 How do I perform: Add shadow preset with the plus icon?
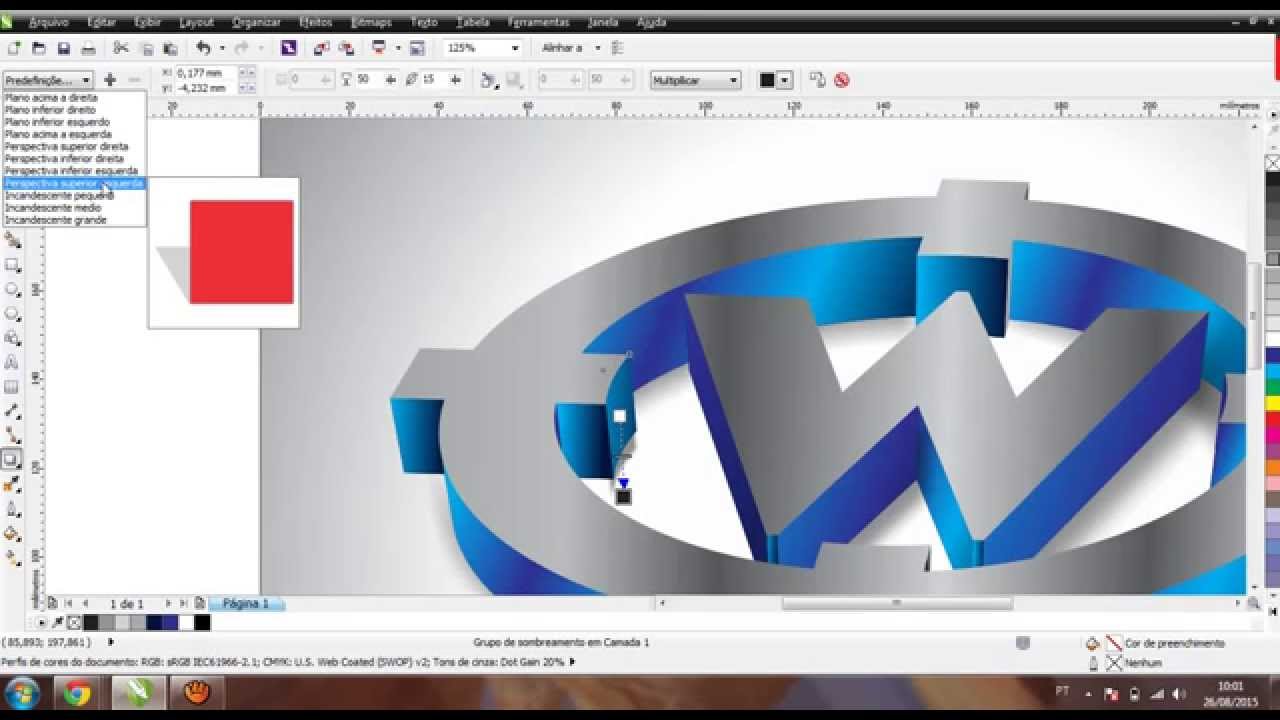pos(110,80)
